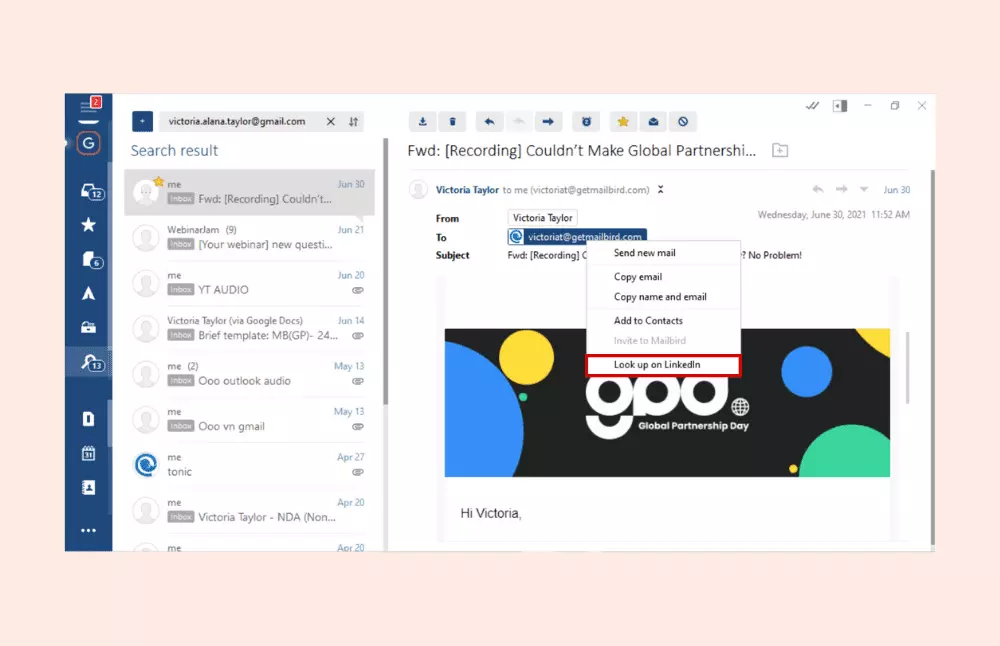
Task: Click the Victoria Taylor sender name link
Action: coord(467,189)
